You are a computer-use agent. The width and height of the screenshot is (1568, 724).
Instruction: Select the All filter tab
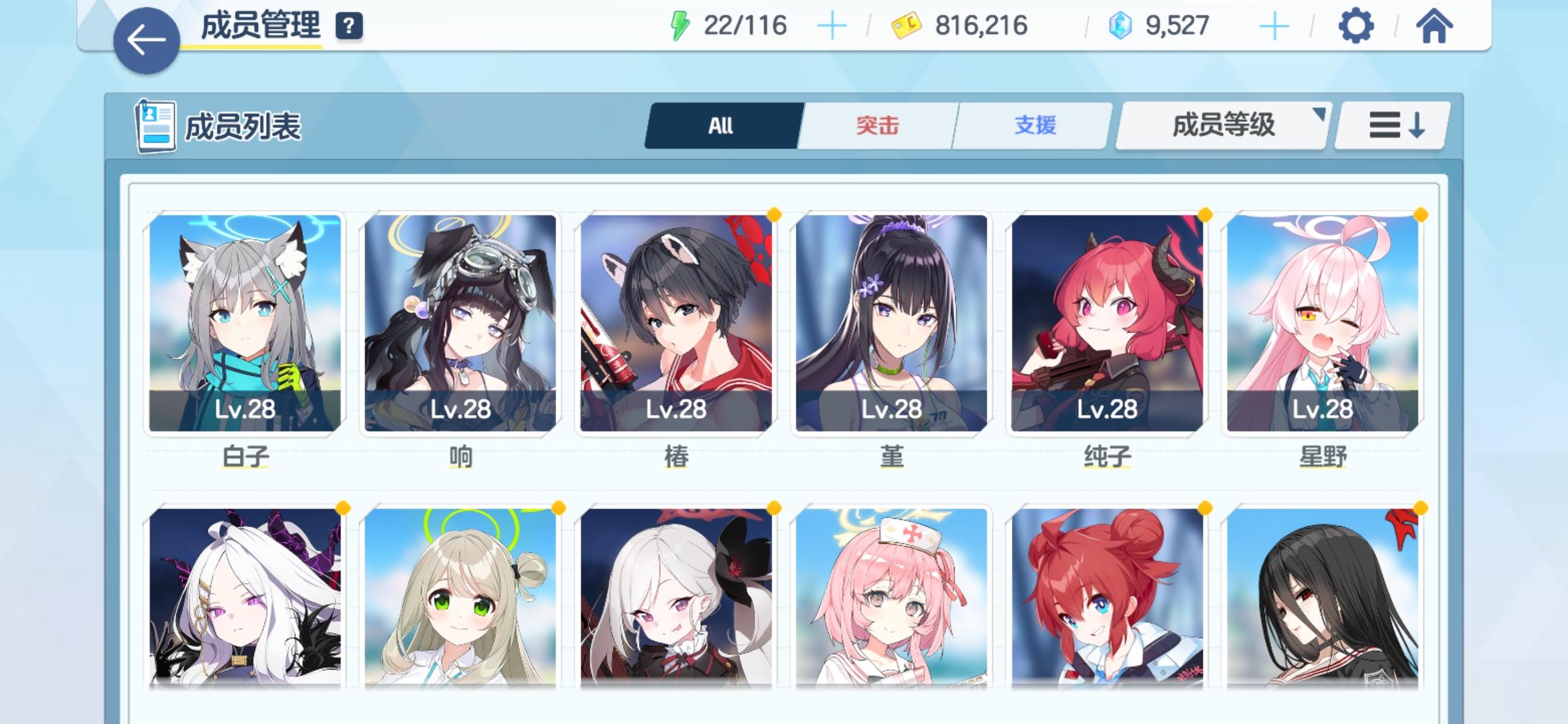(722, 125)
